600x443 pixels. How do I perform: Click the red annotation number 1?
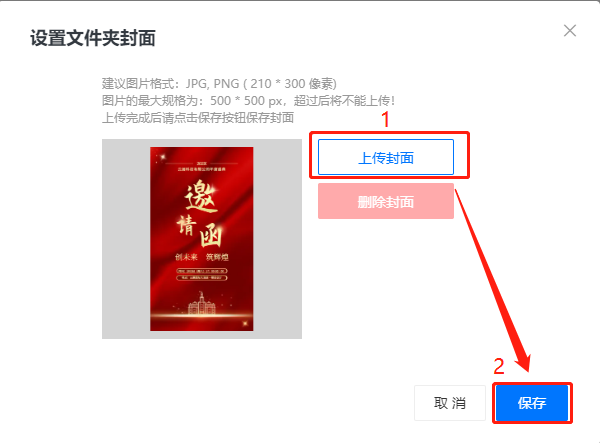[x=385, y=119]
